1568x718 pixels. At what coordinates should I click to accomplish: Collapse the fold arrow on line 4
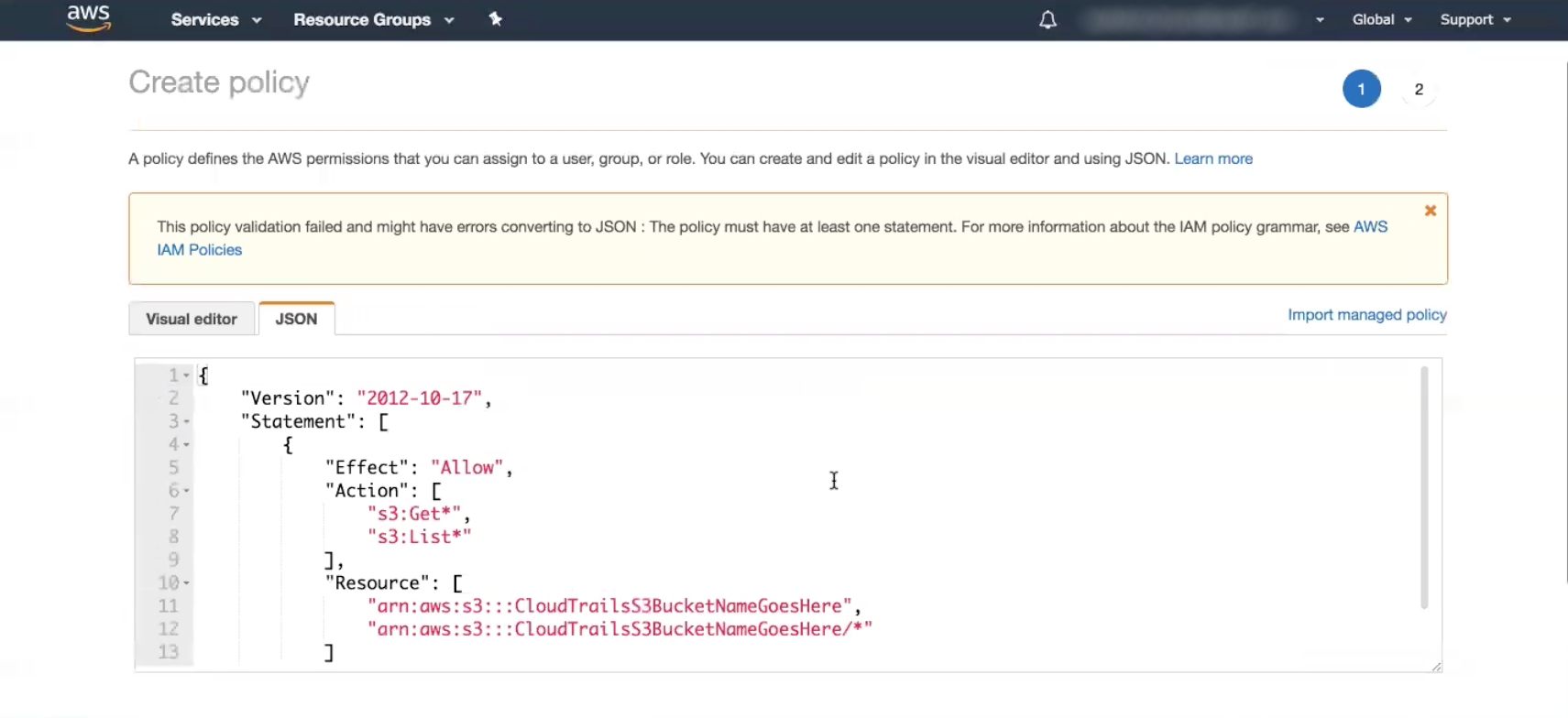point(187,444)
